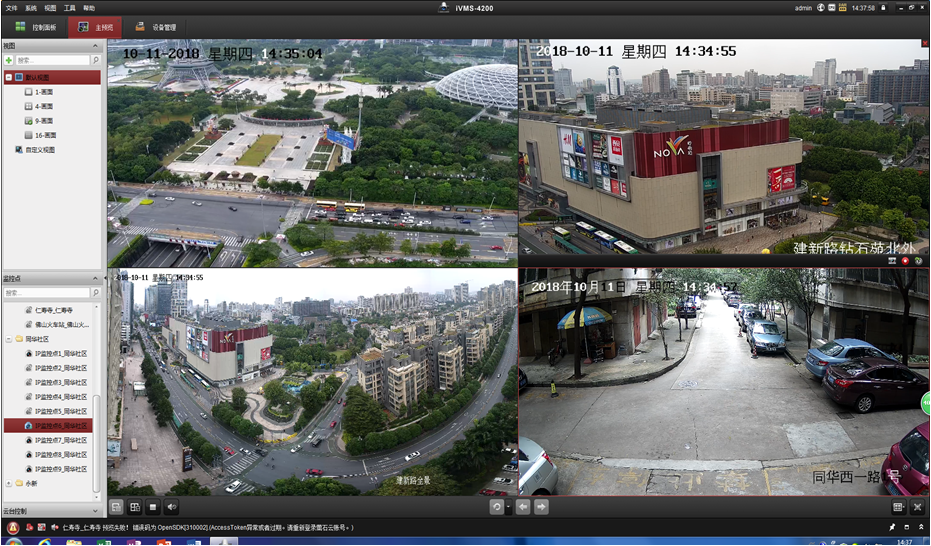Expand the 永新 folder

(9, 484)
